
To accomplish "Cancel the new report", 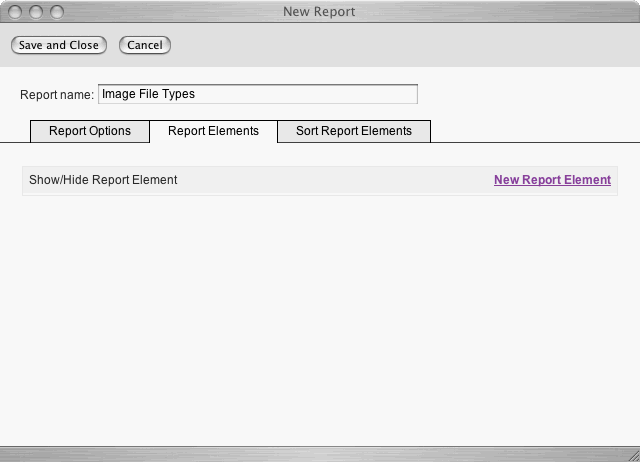I will pos(145,45).
